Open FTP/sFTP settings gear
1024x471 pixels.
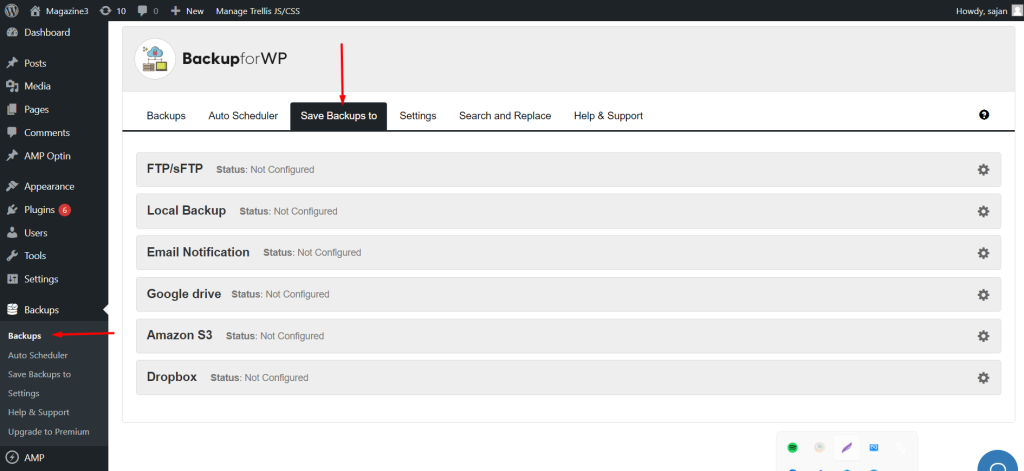coord(983,170)
